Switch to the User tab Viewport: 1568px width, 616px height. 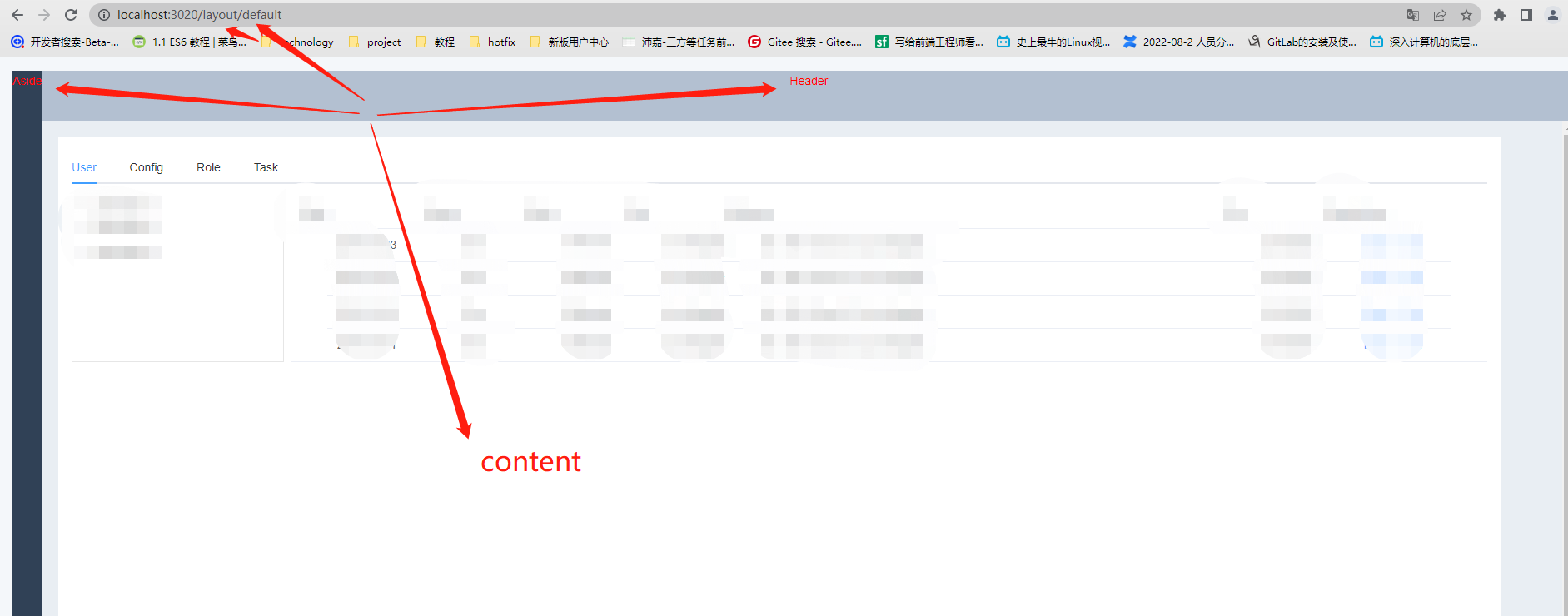pyautogui.click(x=84, y=167)
